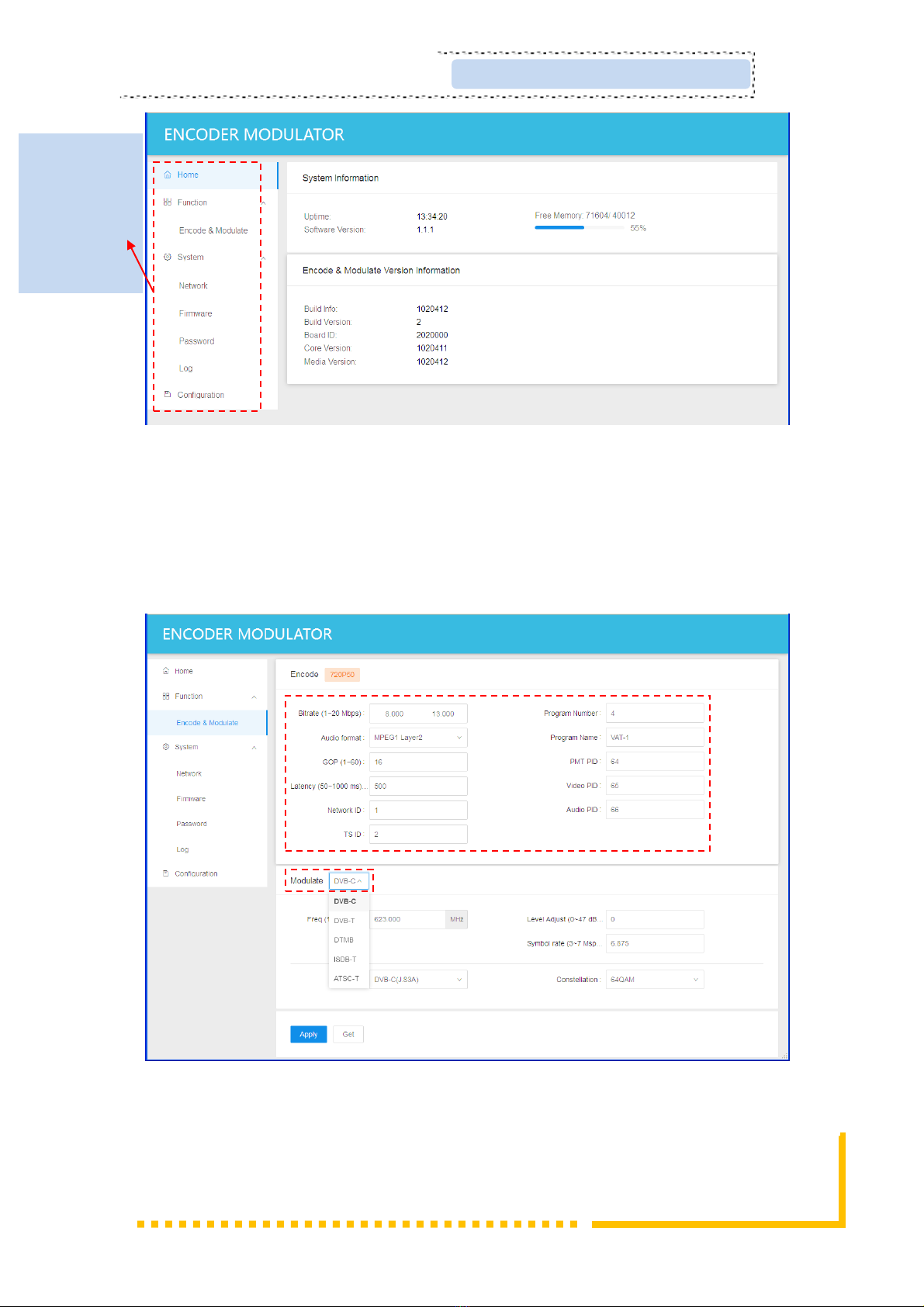The width and height of the screenshot is (924, 1307).
Task: Click the highlighted Encode & Modulate sidebar item
Action: point(207,723)
